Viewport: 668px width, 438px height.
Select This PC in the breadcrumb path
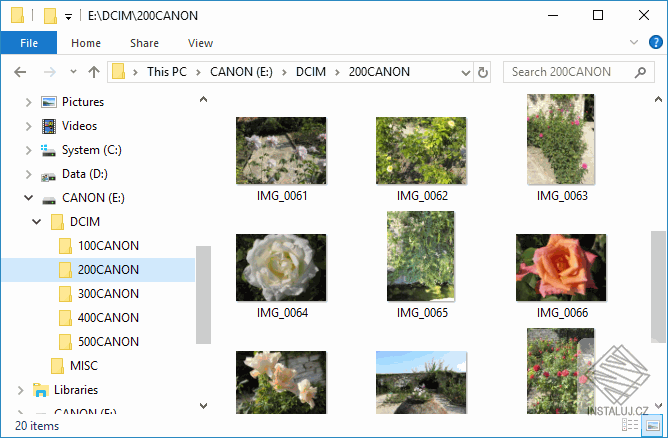click(x=167, y=72)
